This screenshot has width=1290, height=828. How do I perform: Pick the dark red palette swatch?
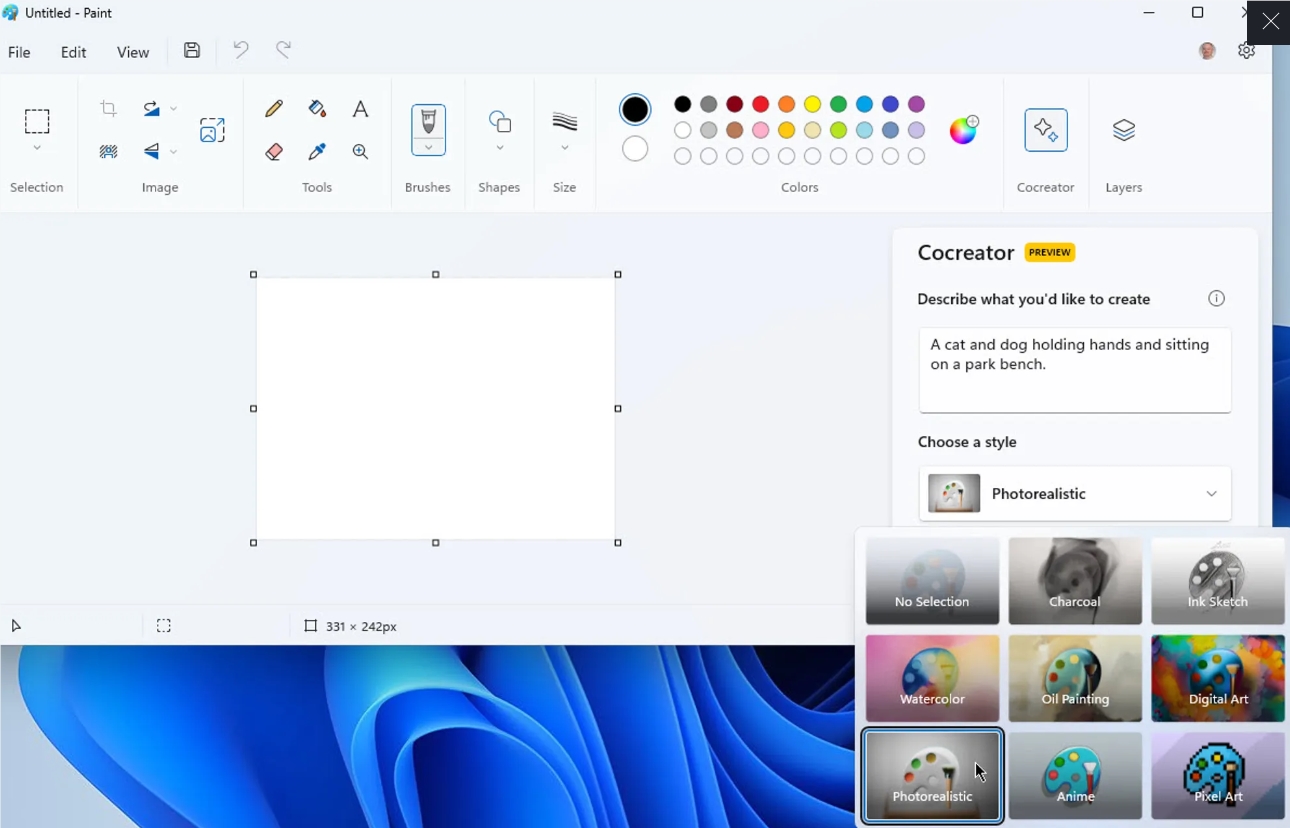(735, 104)
